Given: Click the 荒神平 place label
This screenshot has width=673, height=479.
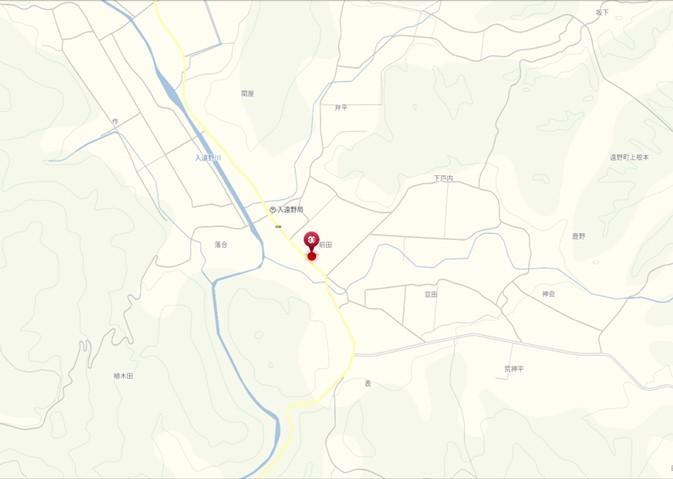Looking at the screenshot, I should pos(514,369).
